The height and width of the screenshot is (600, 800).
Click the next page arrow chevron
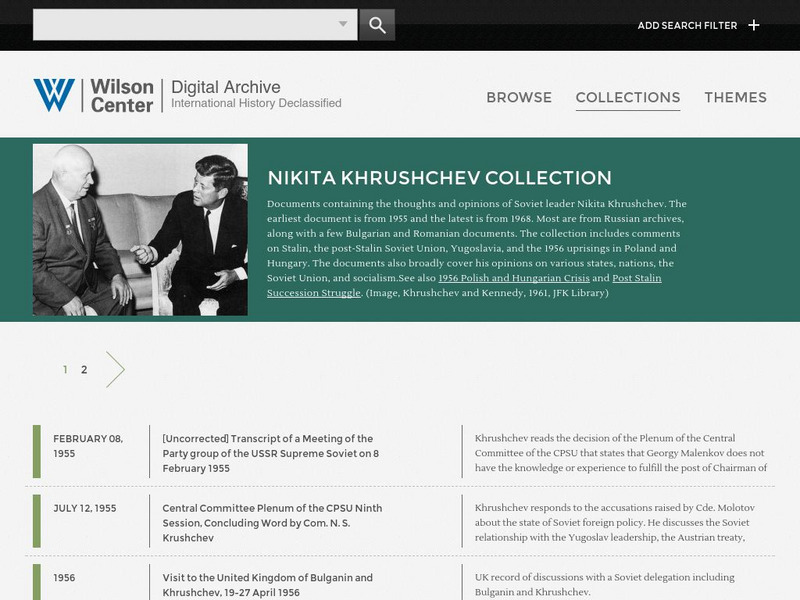[115, 369]
